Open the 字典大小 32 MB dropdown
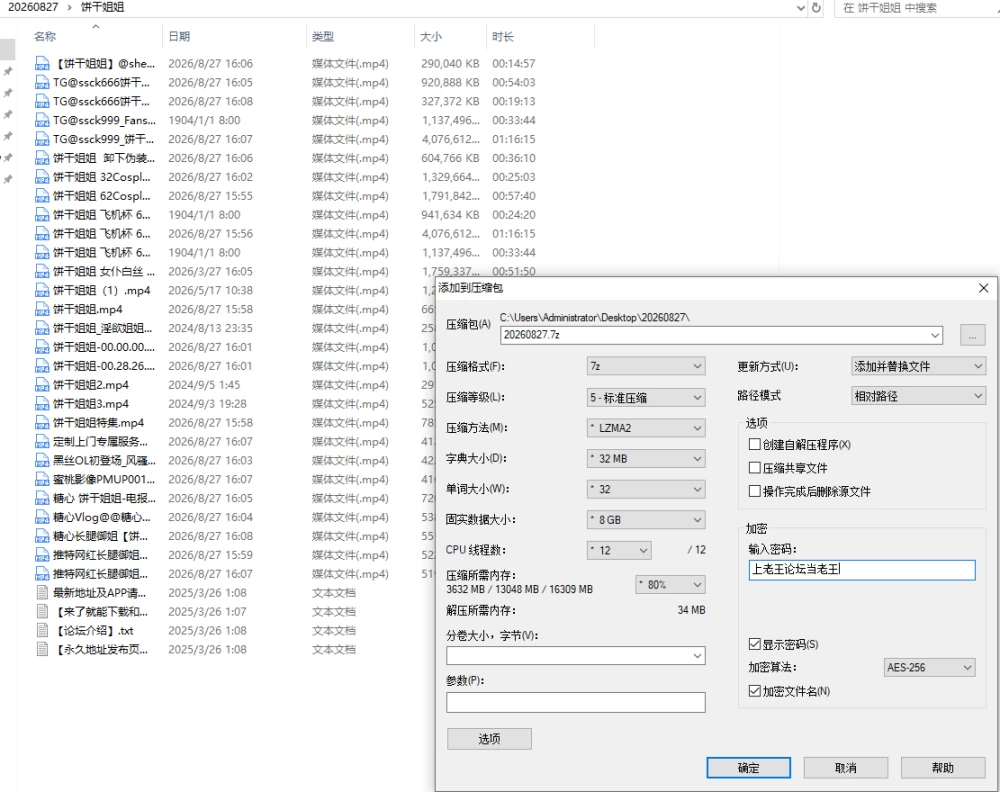Viewport: 1000px width, 792px height. (x=646, y=458)
